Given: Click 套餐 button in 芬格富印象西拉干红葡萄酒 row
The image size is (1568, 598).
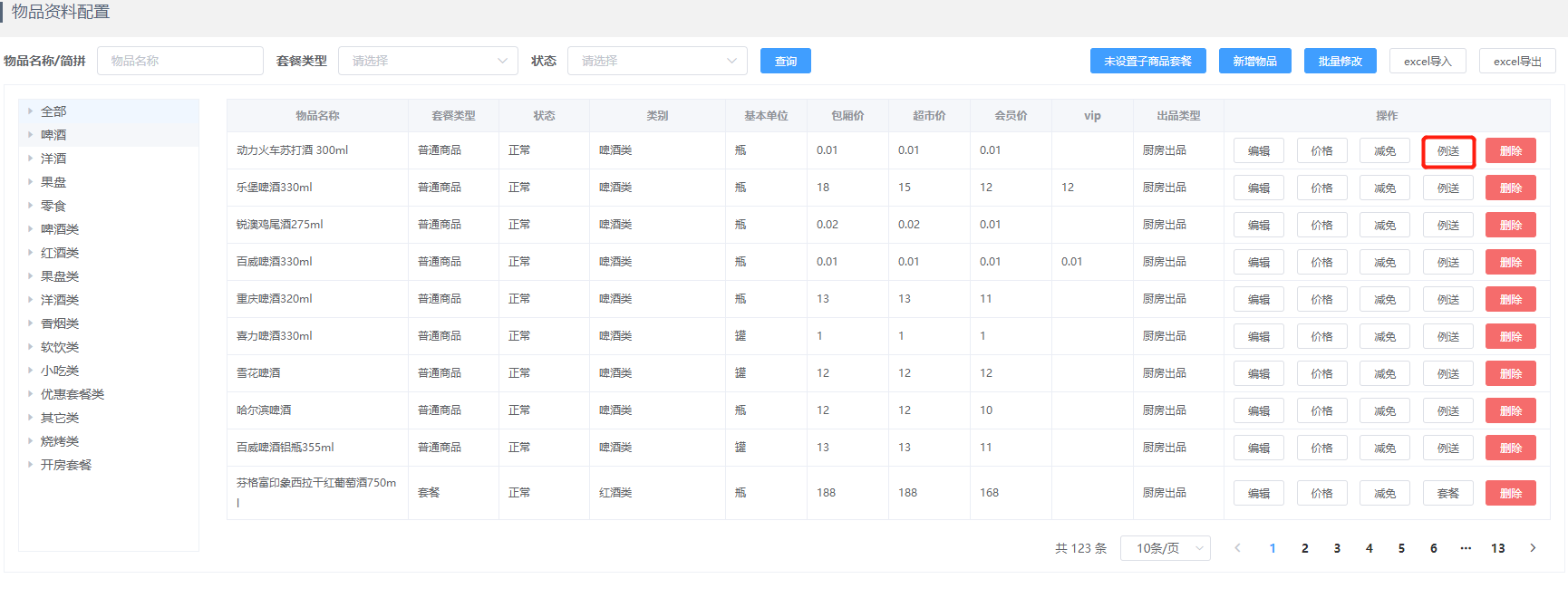Looking at the screenshot, I should (x=1448, y=494).
